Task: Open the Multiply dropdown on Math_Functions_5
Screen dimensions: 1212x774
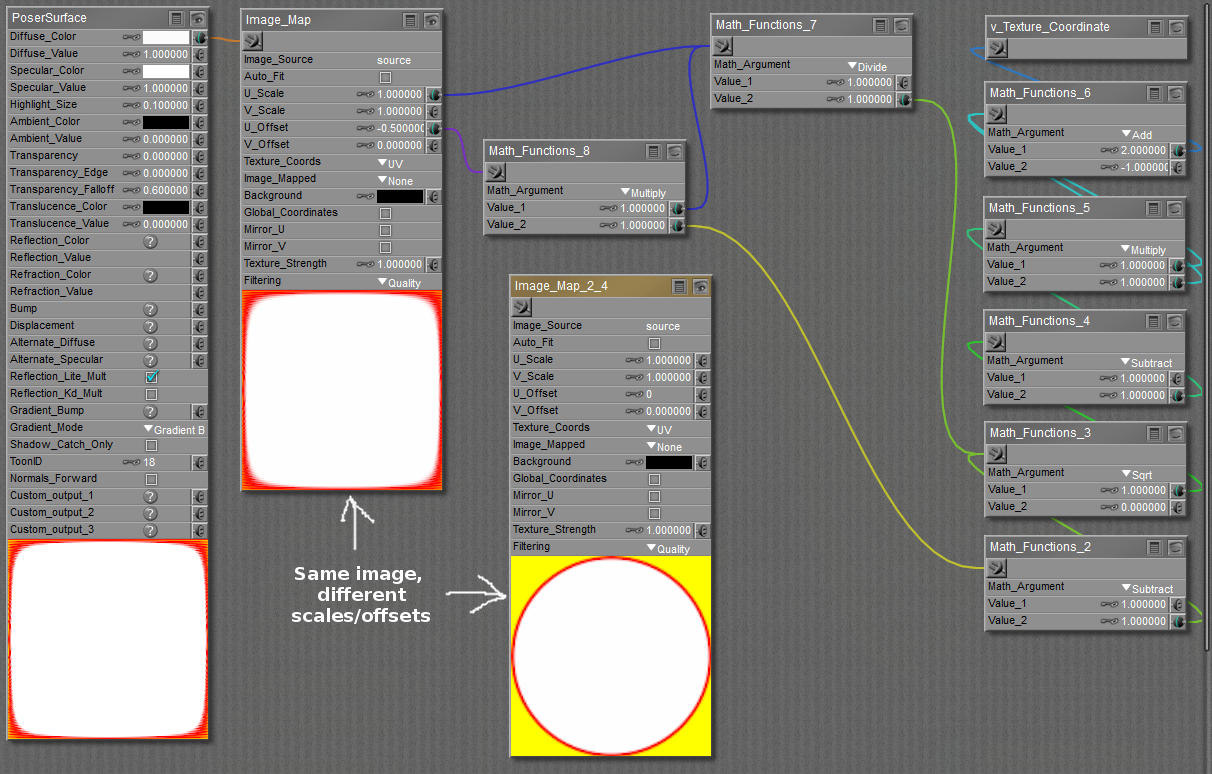Action: click(1143, 249)
